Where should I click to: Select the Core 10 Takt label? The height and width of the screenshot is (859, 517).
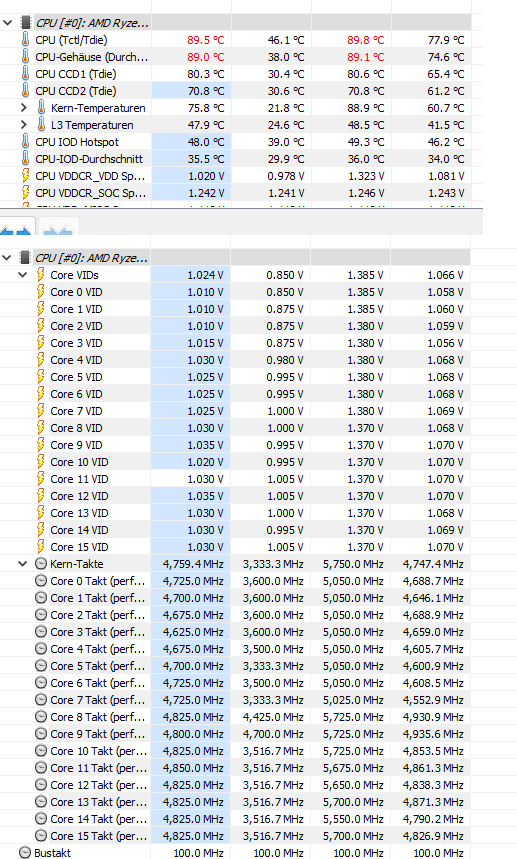99,751
